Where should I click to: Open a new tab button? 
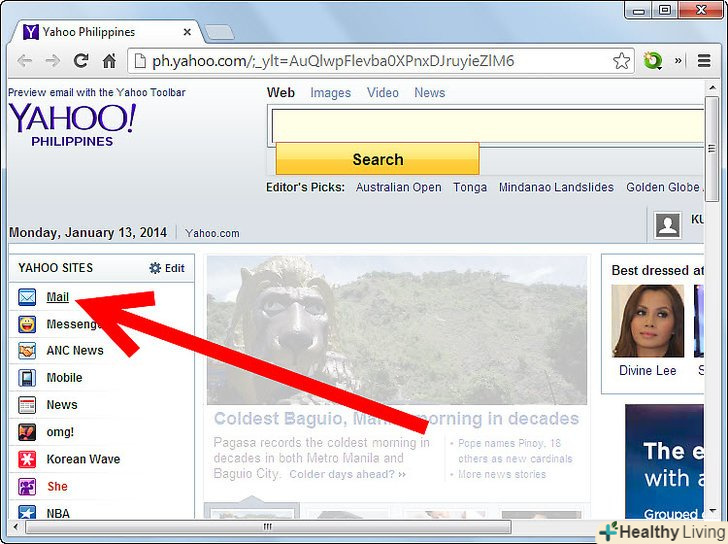pyautogui.click(x=220, y=32)
